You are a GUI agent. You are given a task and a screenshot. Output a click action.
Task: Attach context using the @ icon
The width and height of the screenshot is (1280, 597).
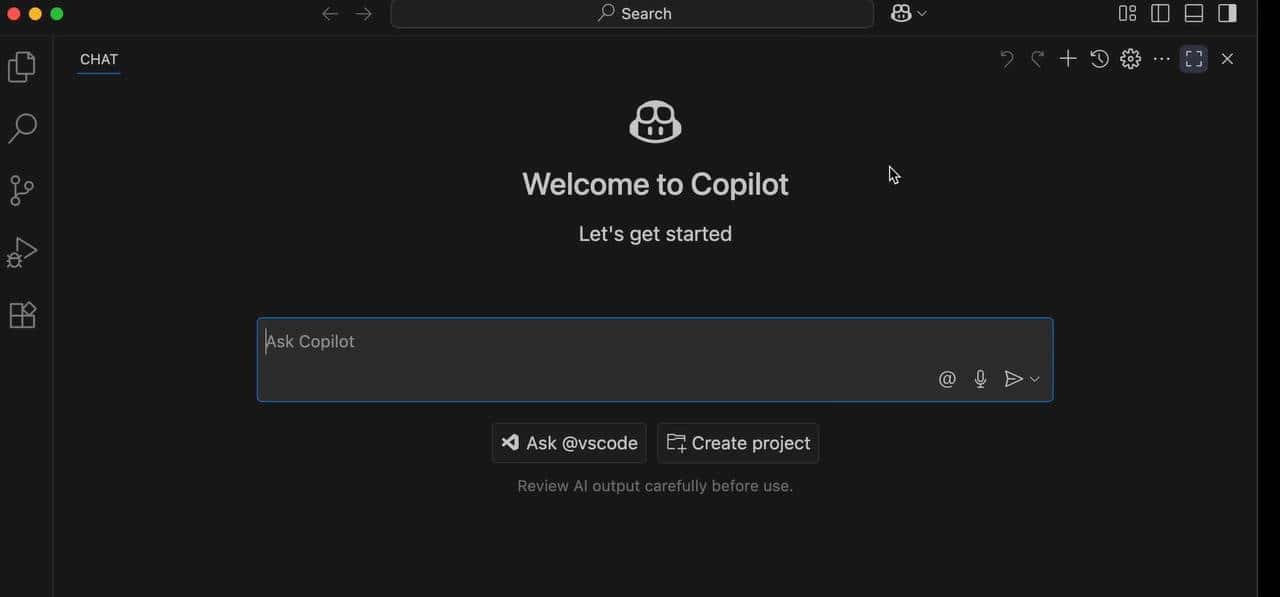947,378
